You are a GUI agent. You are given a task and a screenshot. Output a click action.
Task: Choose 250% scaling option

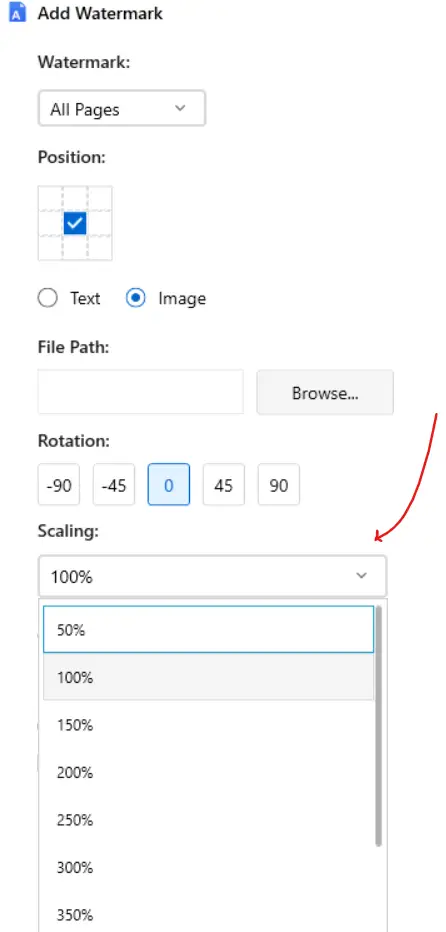(209, 820)
